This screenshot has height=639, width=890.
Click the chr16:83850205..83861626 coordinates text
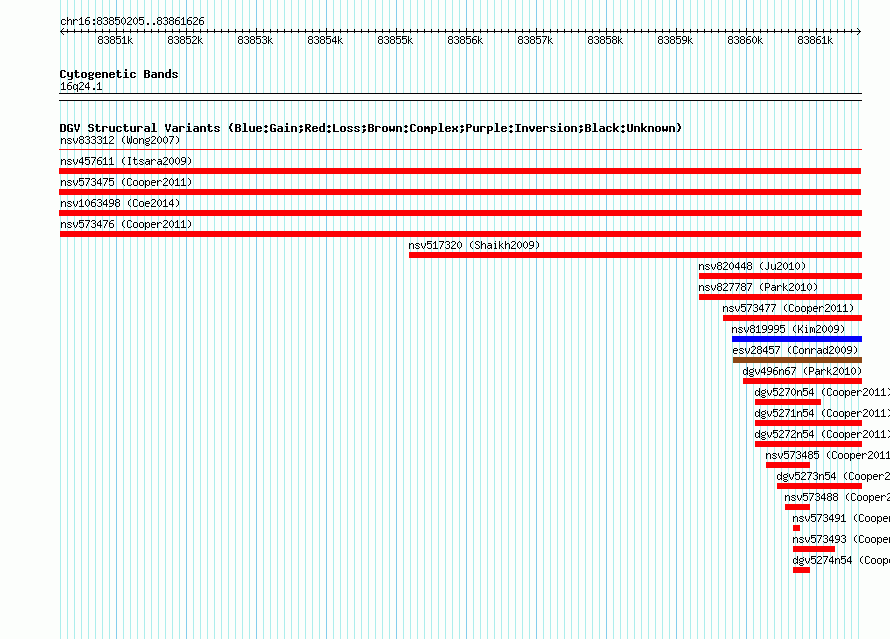132,21
